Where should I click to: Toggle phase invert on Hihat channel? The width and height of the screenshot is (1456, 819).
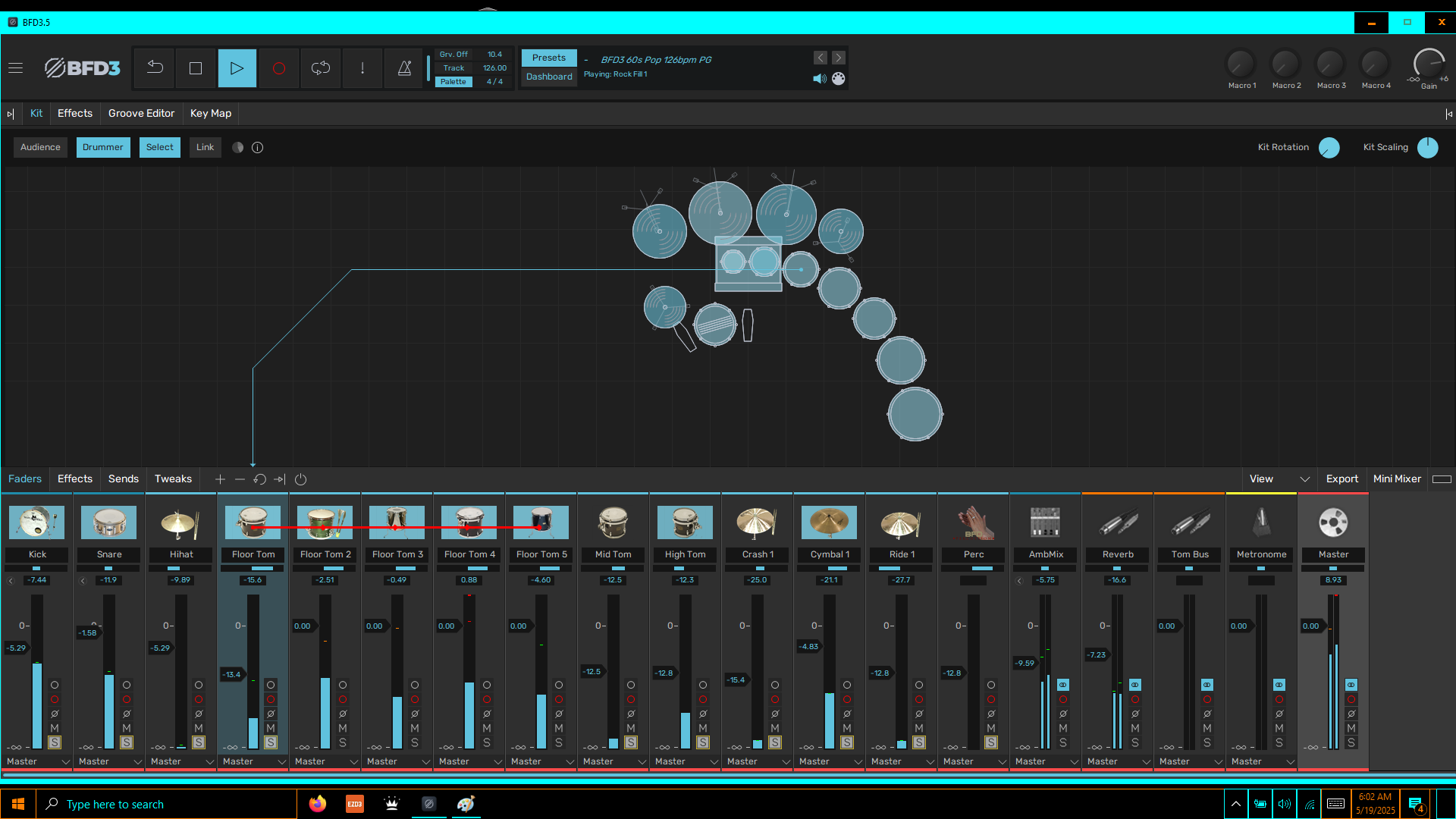[x=199, y=714]
